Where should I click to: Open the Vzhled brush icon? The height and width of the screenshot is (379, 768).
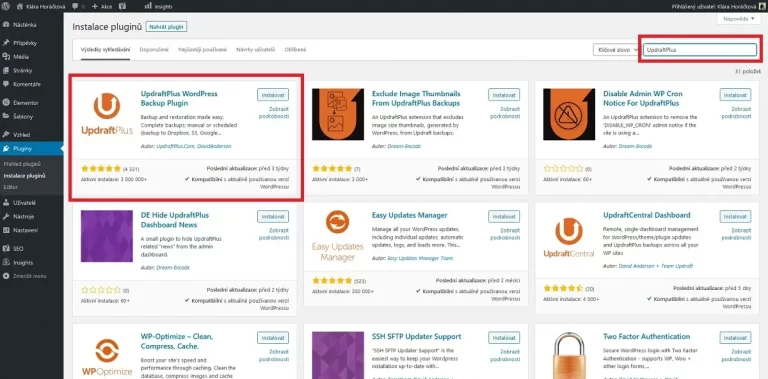coord(6,134)
